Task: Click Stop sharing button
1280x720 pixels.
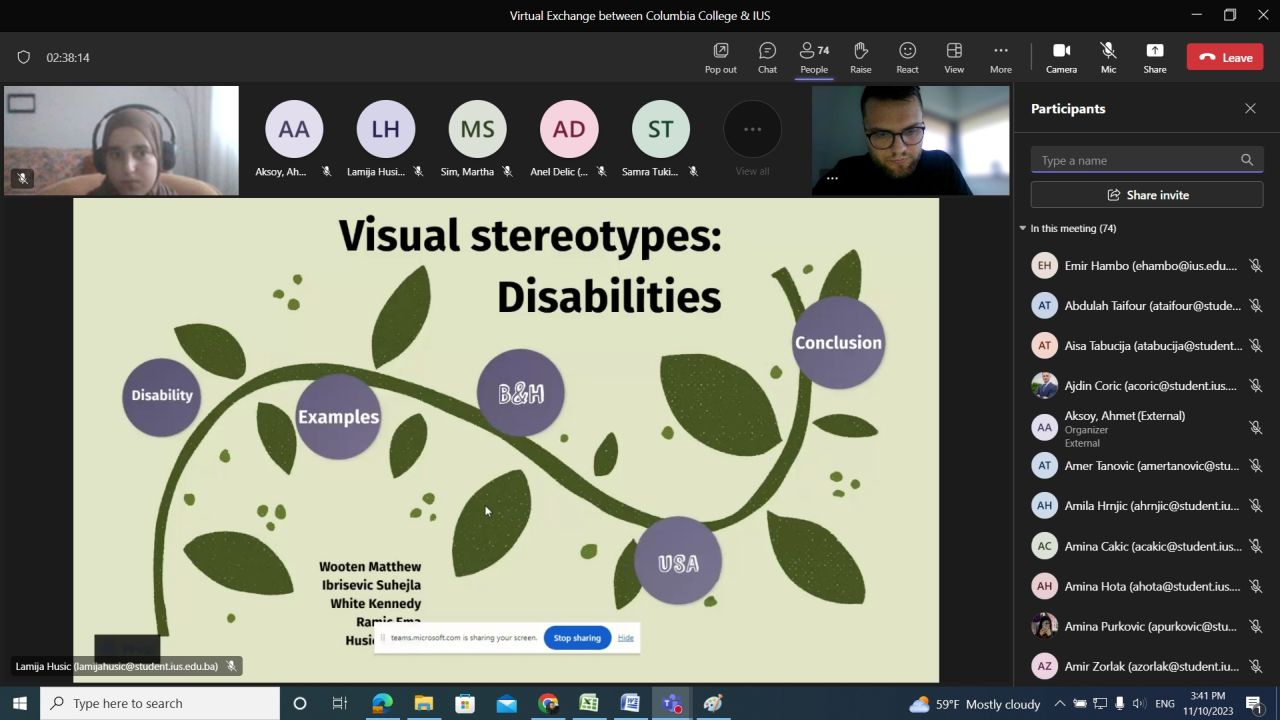Action: click(577, 638)
